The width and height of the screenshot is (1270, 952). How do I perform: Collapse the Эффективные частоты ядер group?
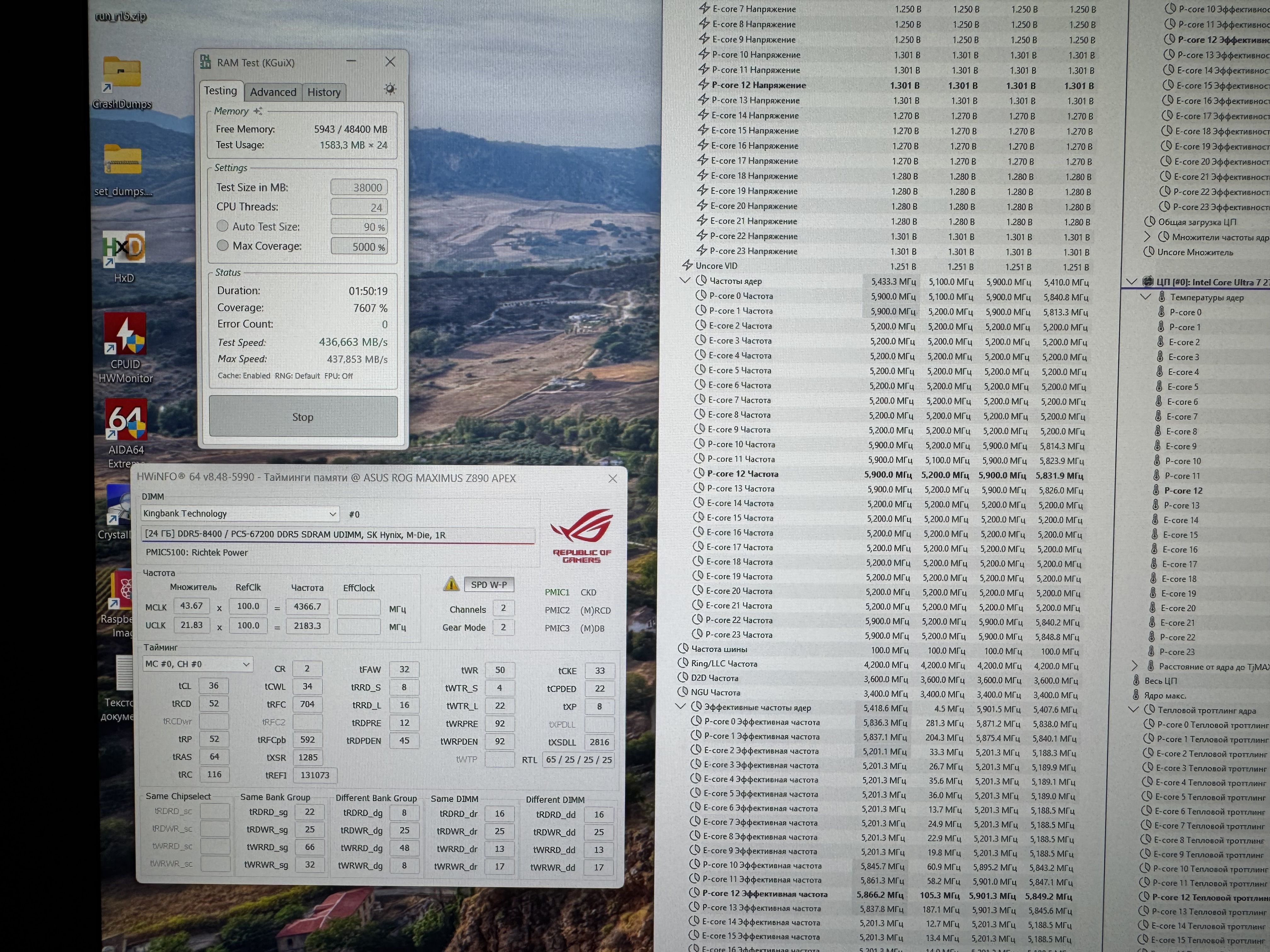pos(680,707)
